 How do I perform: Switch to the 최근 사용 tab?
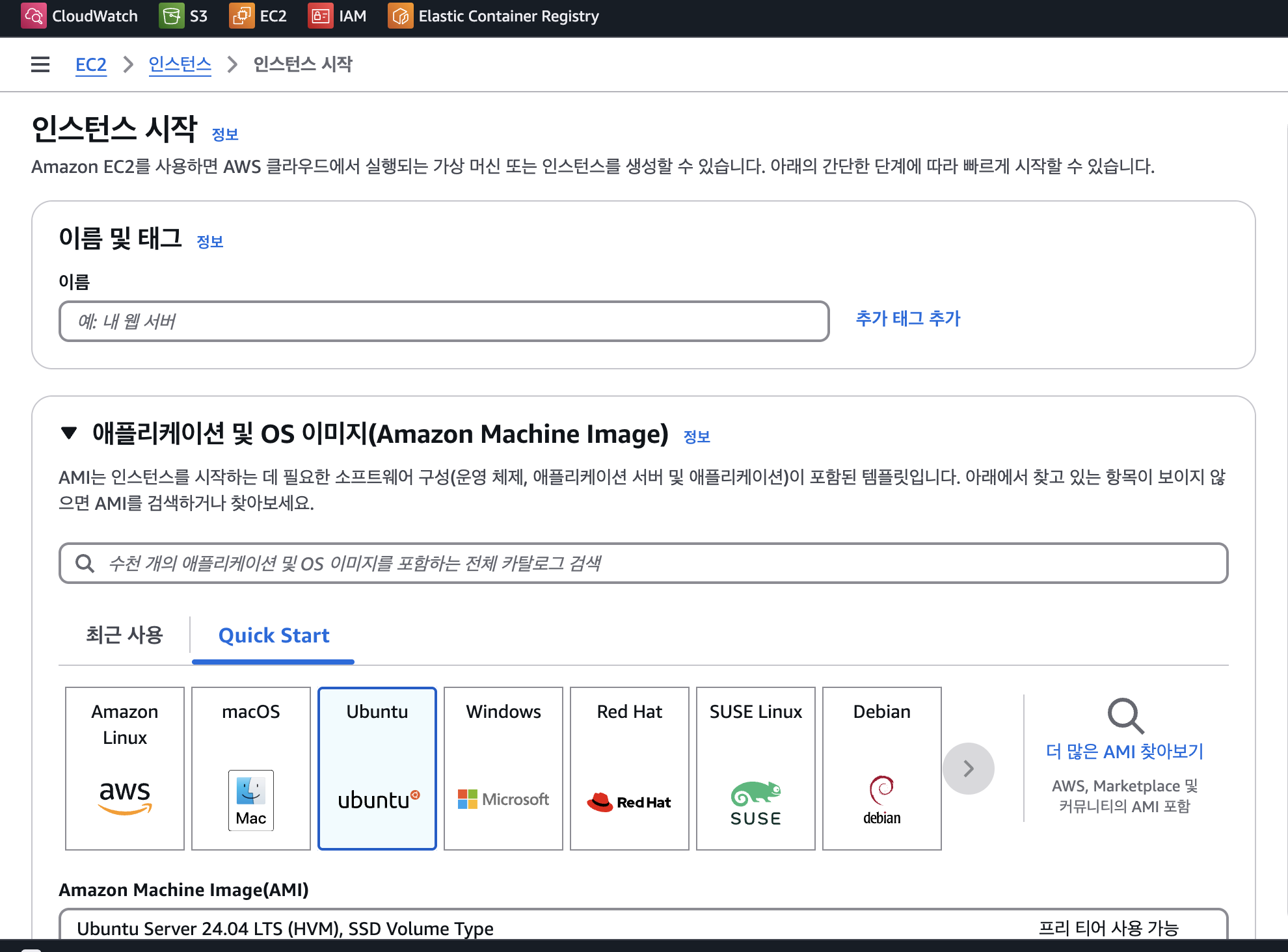(x=124, y=635)
